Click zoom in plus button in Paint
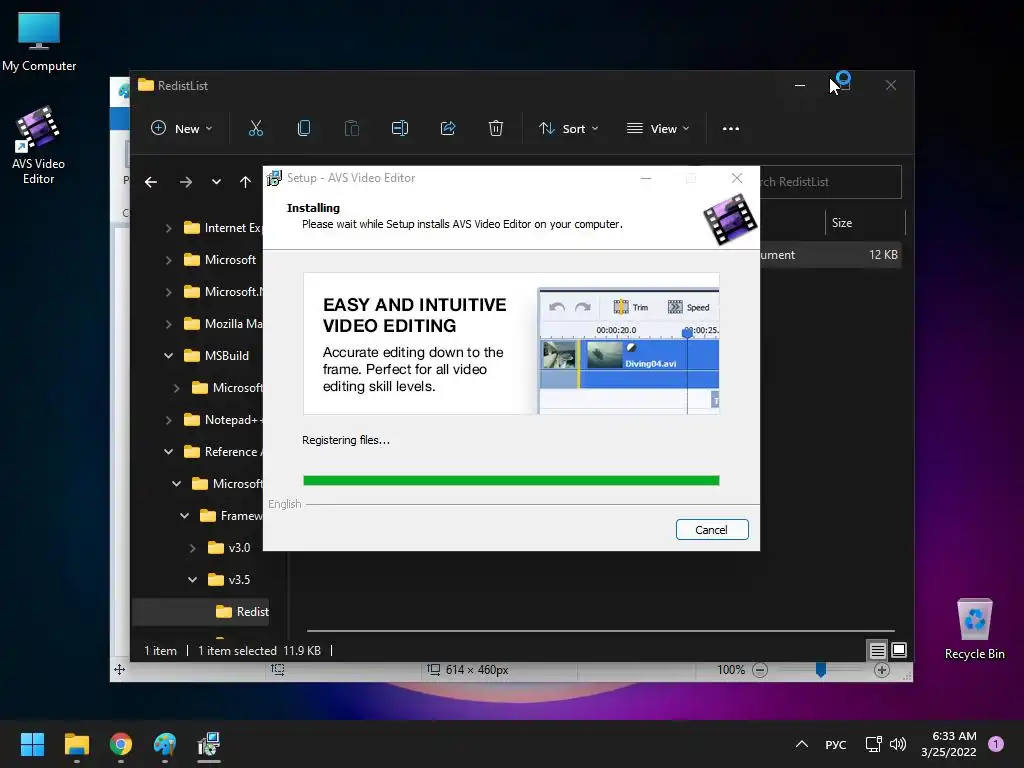Screen dimensions: 1024x768 [882, 670]
